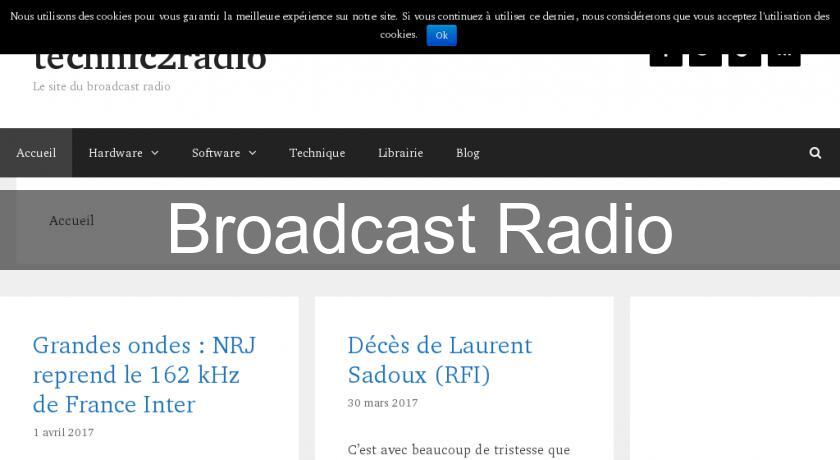Click the tagline Le site du broadcast radio
Image resolution: width=840 pixels, height=460 pixels.
(x=101, y=86)
